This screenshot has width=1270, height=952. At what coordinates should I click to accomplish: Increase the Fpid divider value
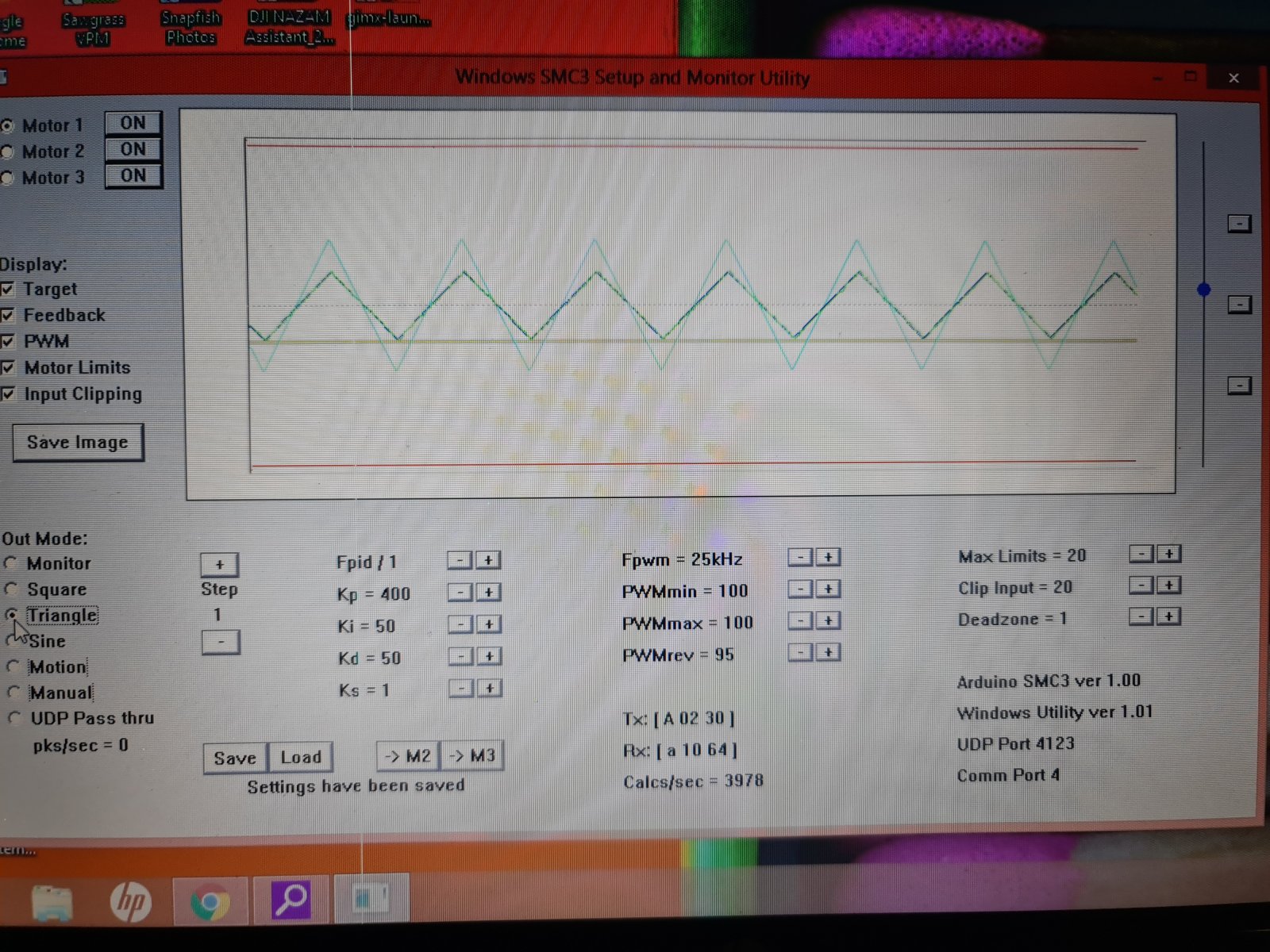coord(488,560)
